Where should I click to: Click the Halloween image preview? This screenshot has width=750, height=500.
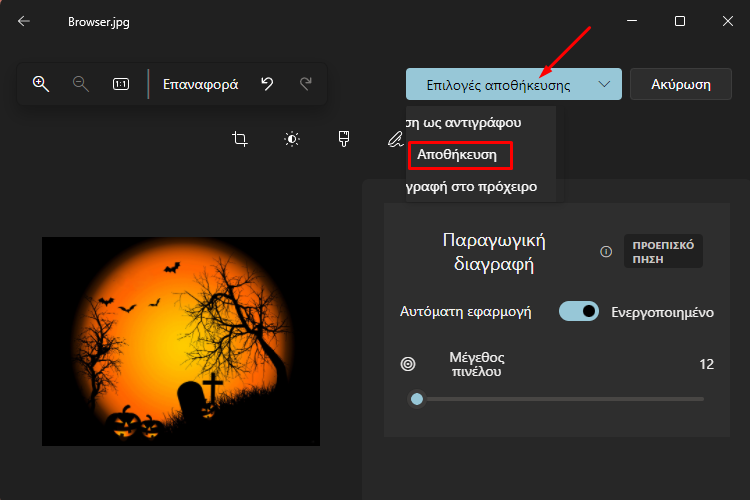point(181,341)
